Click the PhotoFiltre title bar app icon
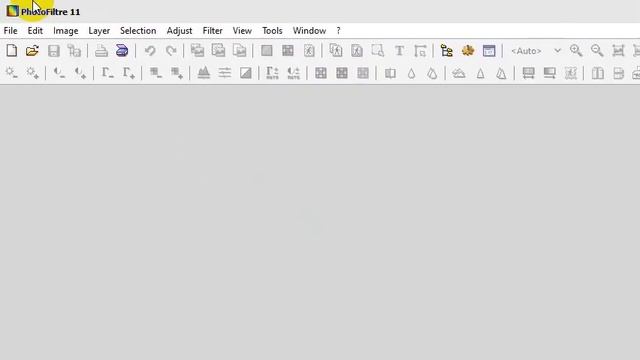Image resolution: width=640 pixels, height=360 pixels. click(x=13, y=11)
